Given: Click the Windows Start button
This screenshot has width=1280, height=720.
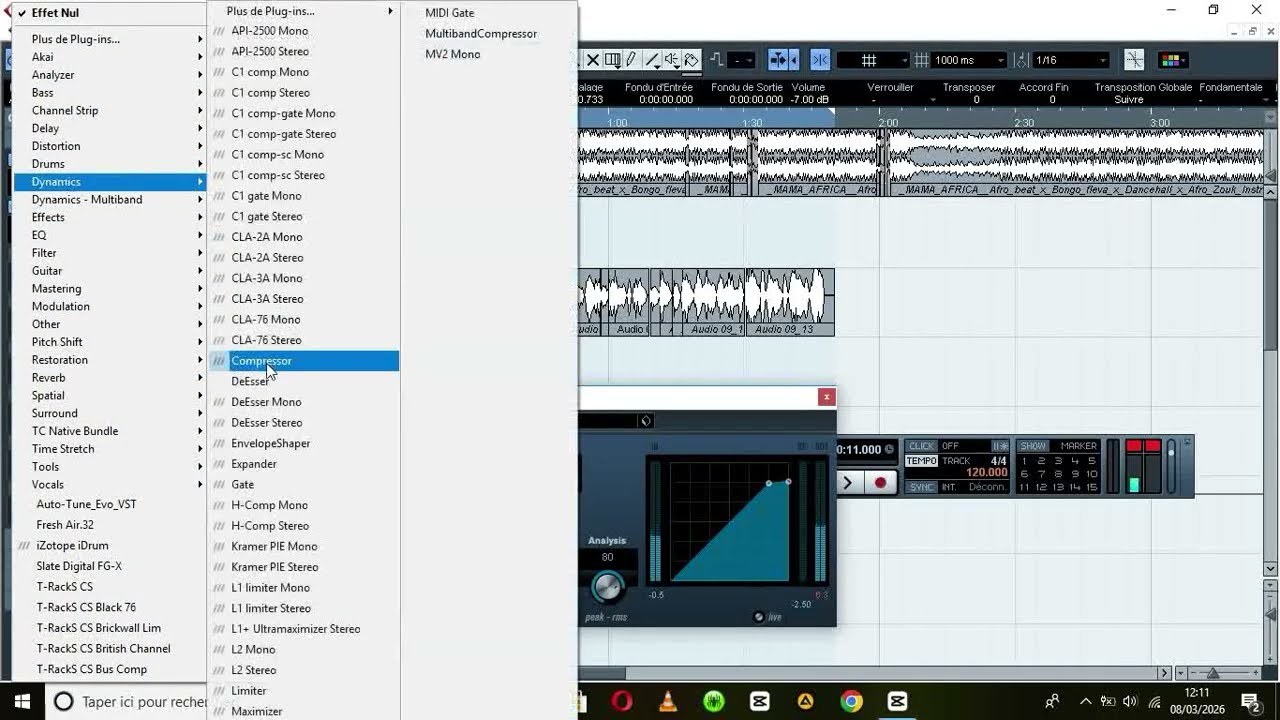Looking at the screenshot, I should point(22,701).
